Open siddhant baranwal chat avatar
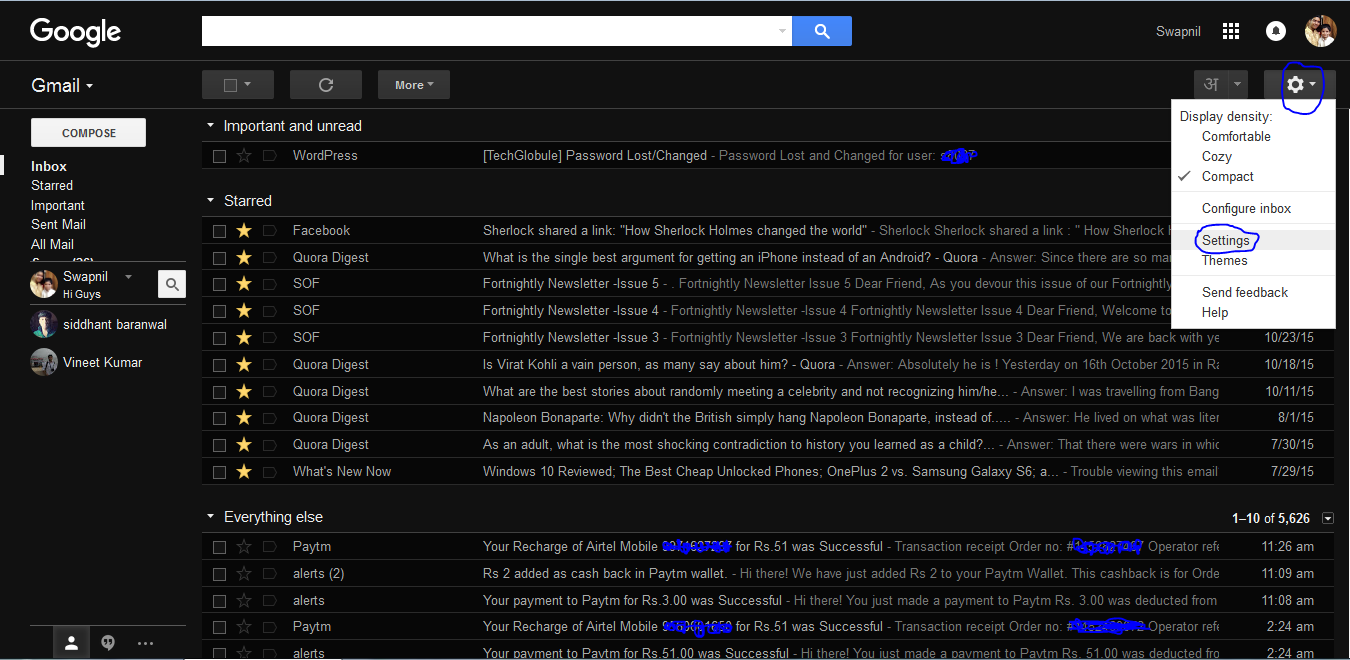This screenshot has height=660, width=1350. pyautogui.click(x=44, y=325)
